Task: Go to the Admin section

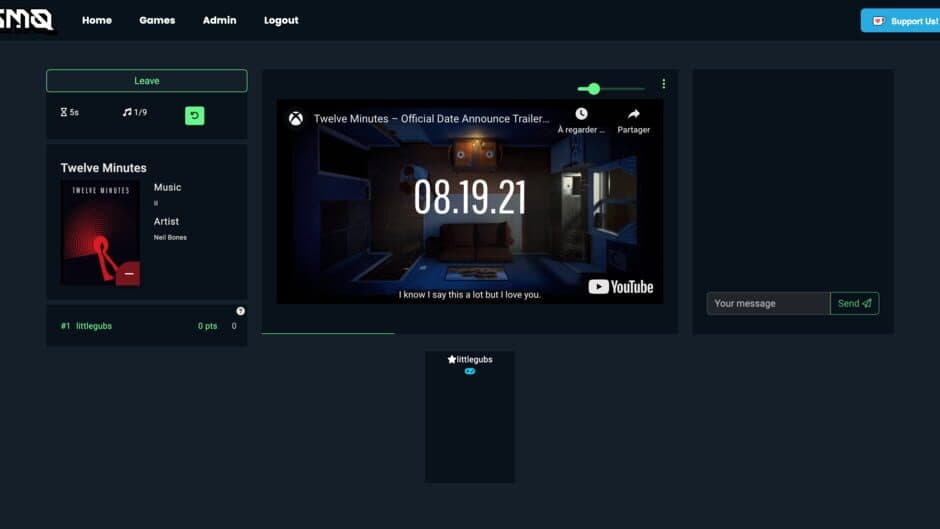Action: [219, 20]
